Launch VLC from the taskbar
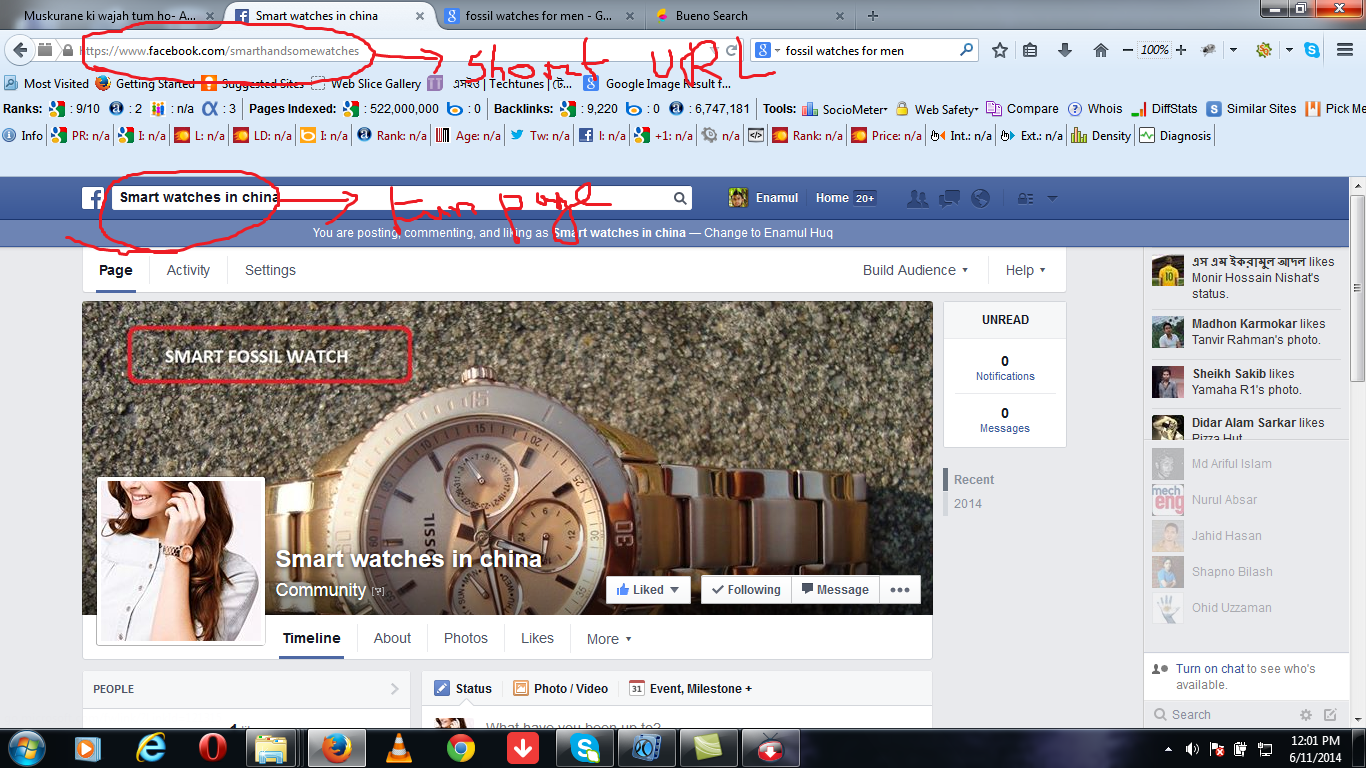 (x=398, y=748)
